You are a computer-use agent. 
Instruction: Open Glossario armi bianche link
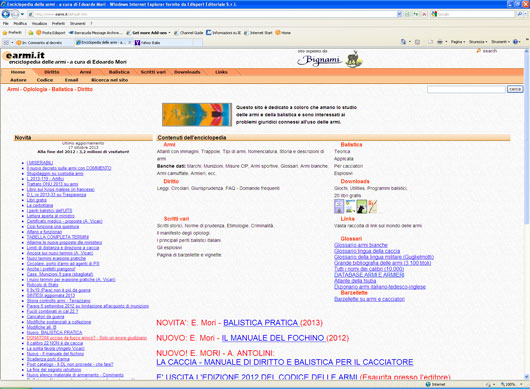coord(361,245)
